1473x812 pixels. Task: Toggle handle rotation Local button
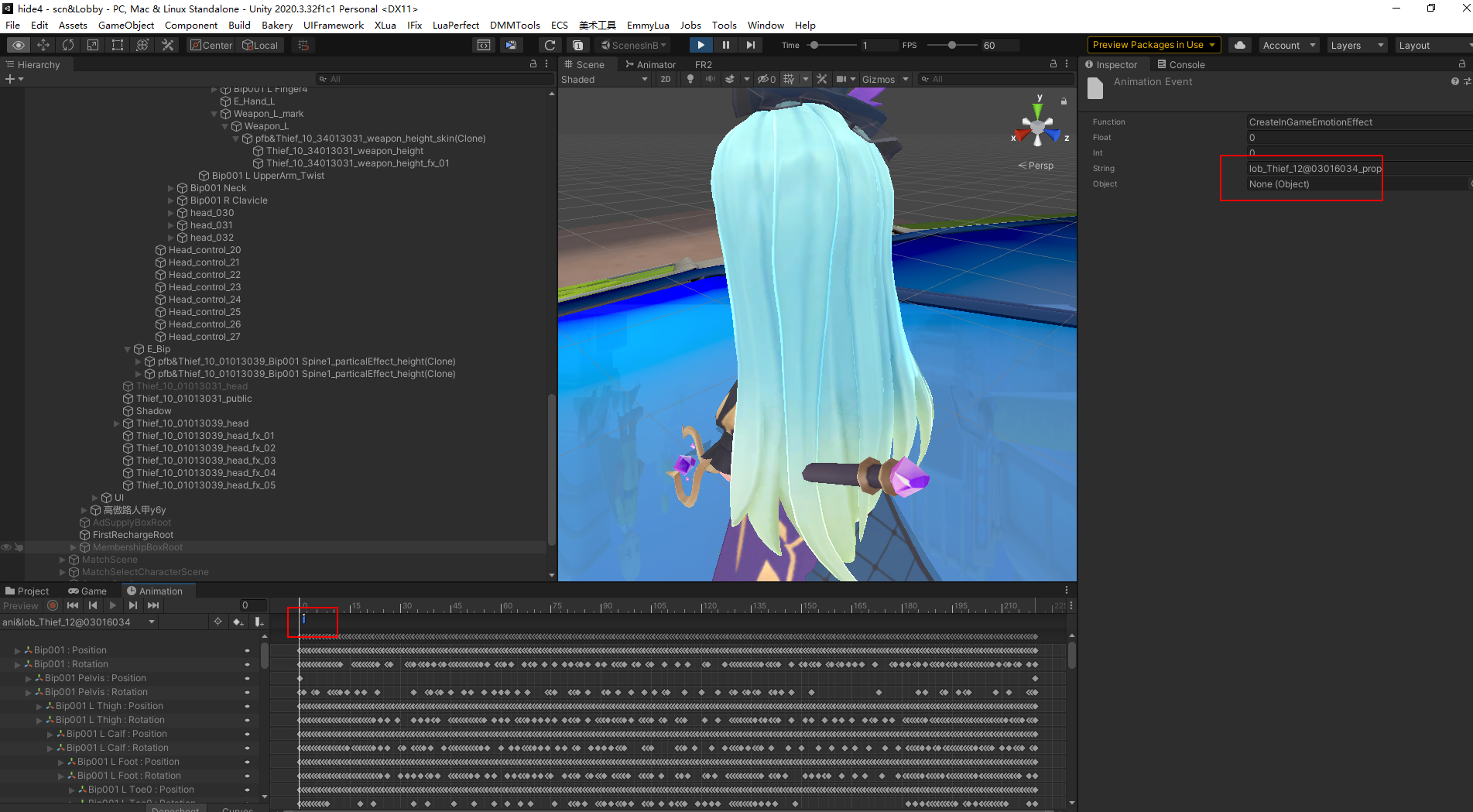coord(261,45)
